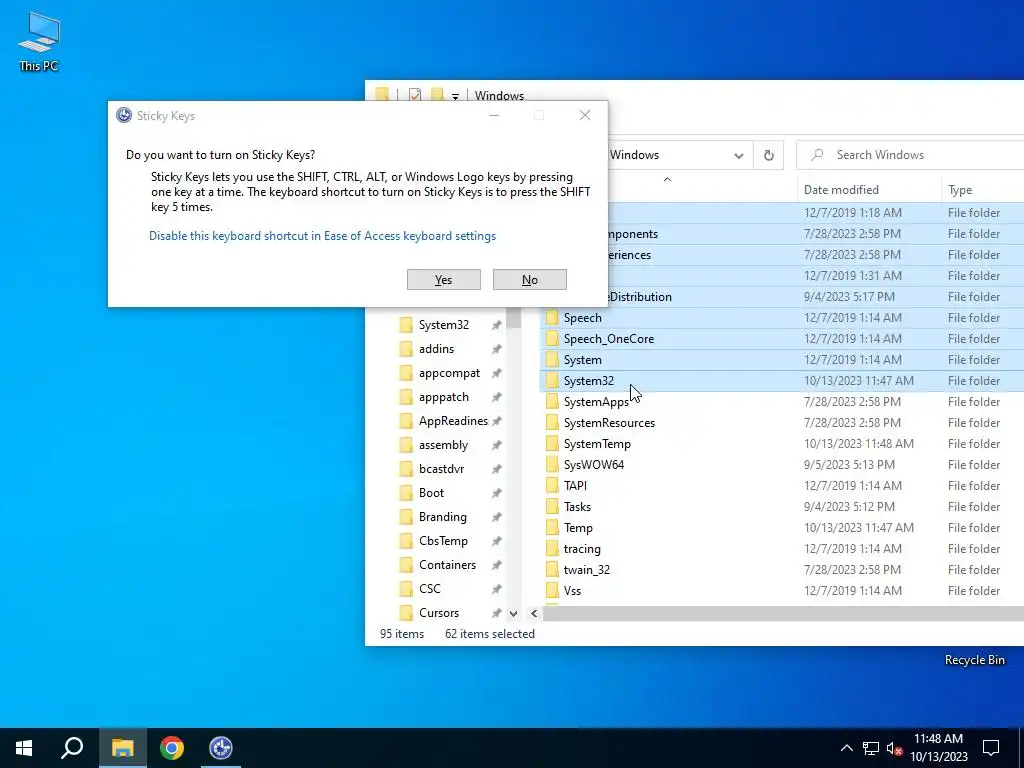Select bcastdvr in the navigation pane
This screenshot has height=768, width=1024.
(441, 469)
